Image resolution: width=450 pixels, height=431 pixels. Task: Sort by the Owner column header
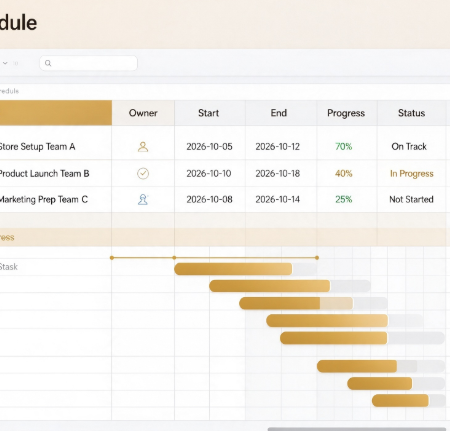click(x=143, y=113)
